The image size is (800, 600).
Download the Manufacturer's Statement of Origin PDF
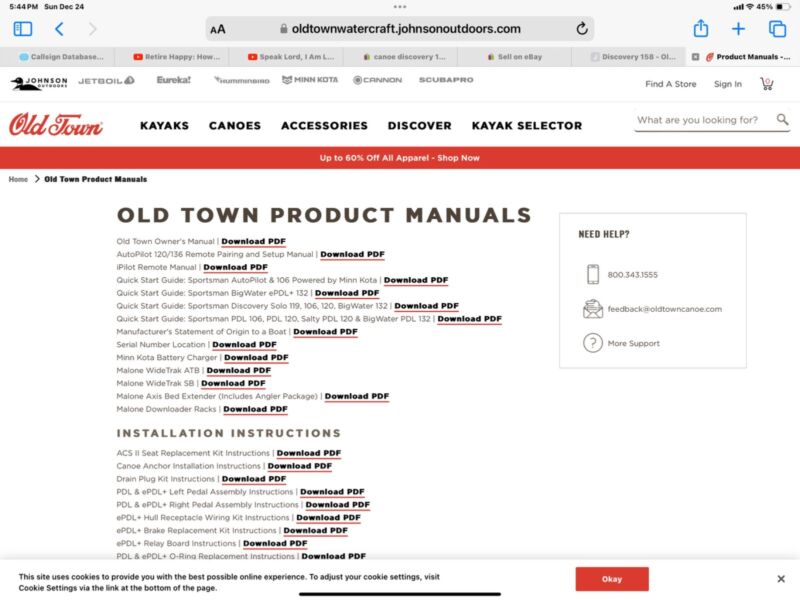coord(326,332)
